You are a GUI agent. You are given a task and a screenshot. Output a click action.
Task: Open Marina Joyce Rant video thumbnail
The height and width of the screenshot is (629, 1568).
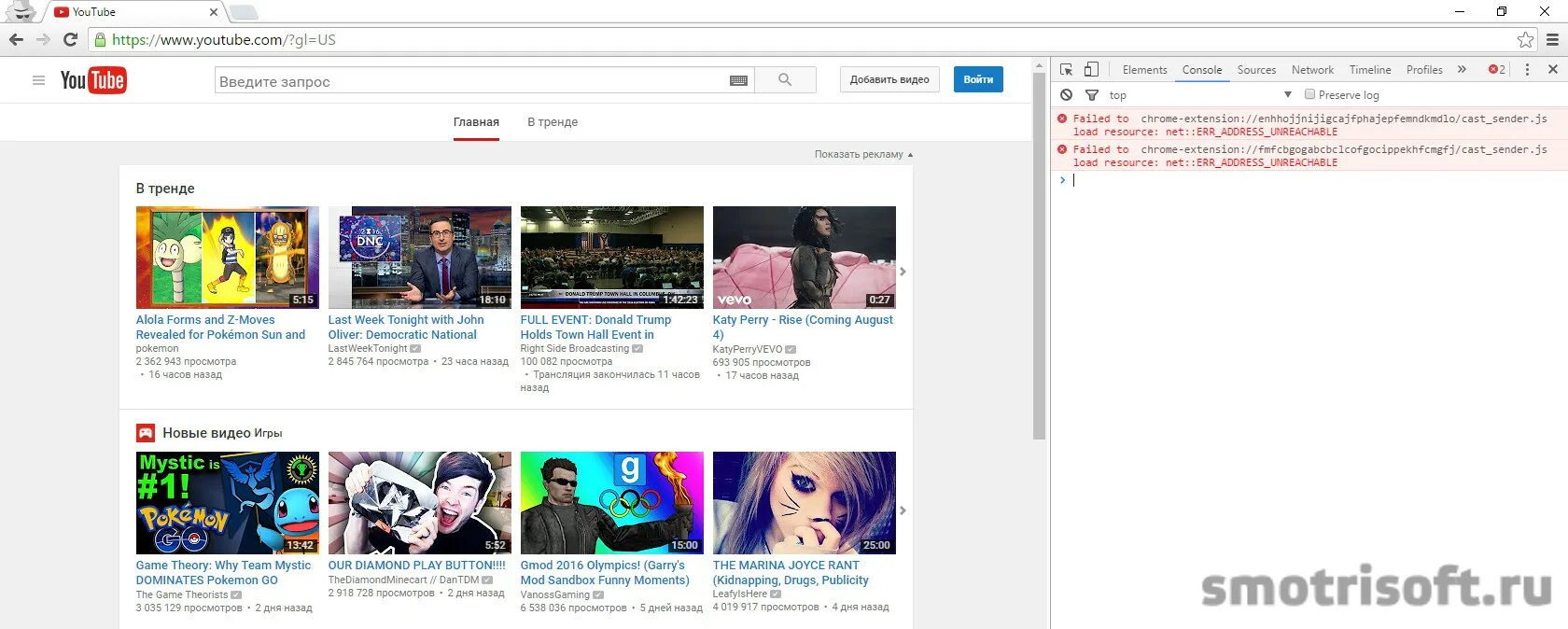804,503
